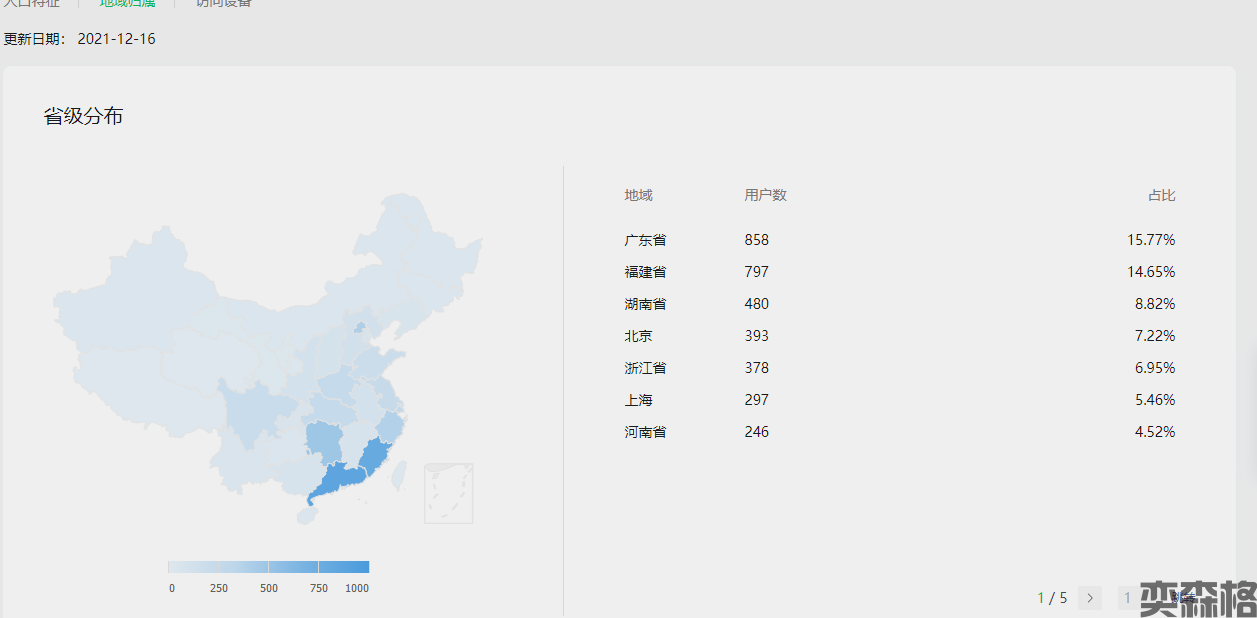The width and height of the screenshot is (1257, 618).
Task: Go to next page of province table
Action: 1090,598
